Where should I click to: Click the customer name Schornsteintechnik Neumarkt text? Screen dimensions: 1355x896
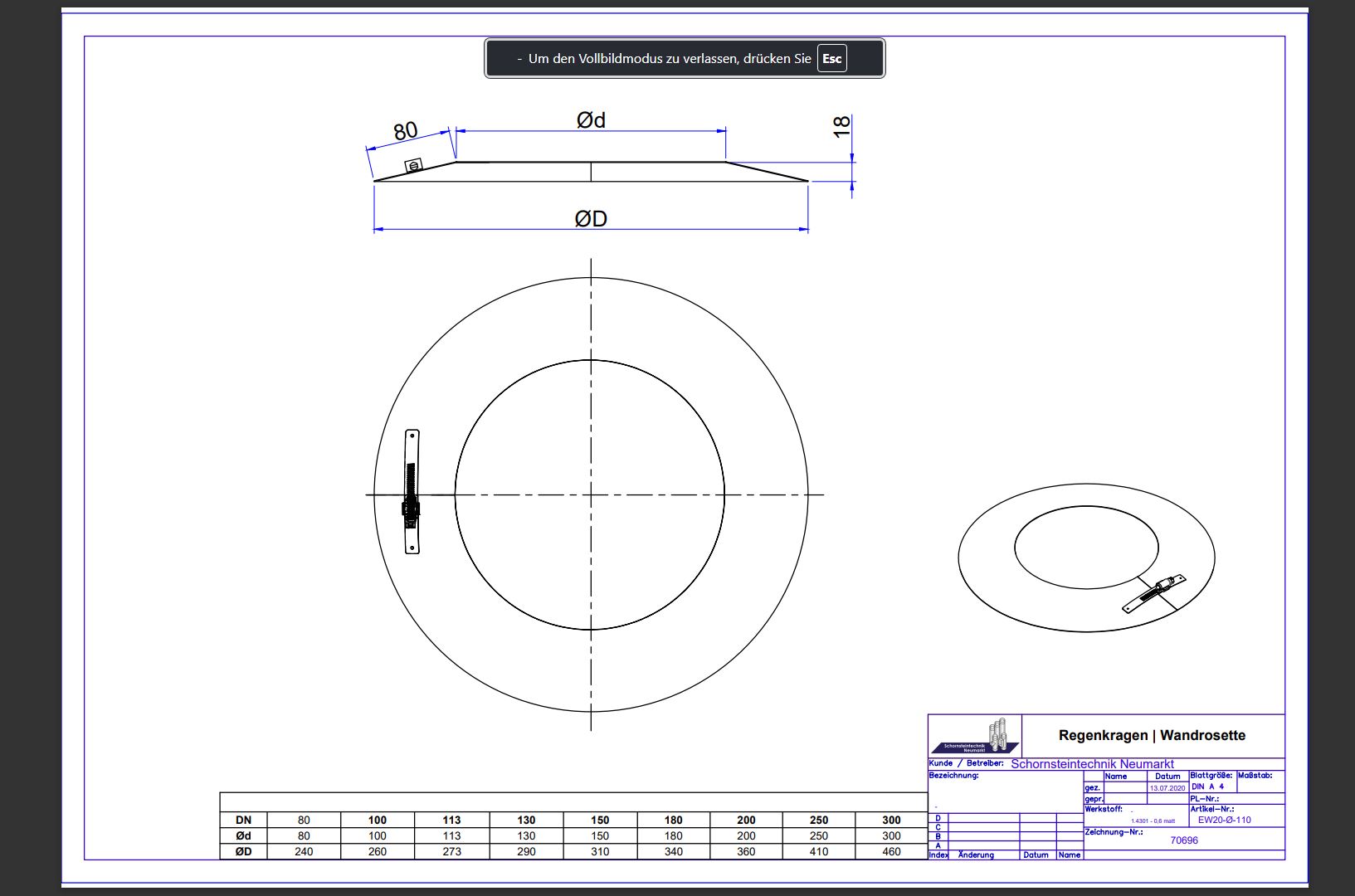tap(1092, 764)
